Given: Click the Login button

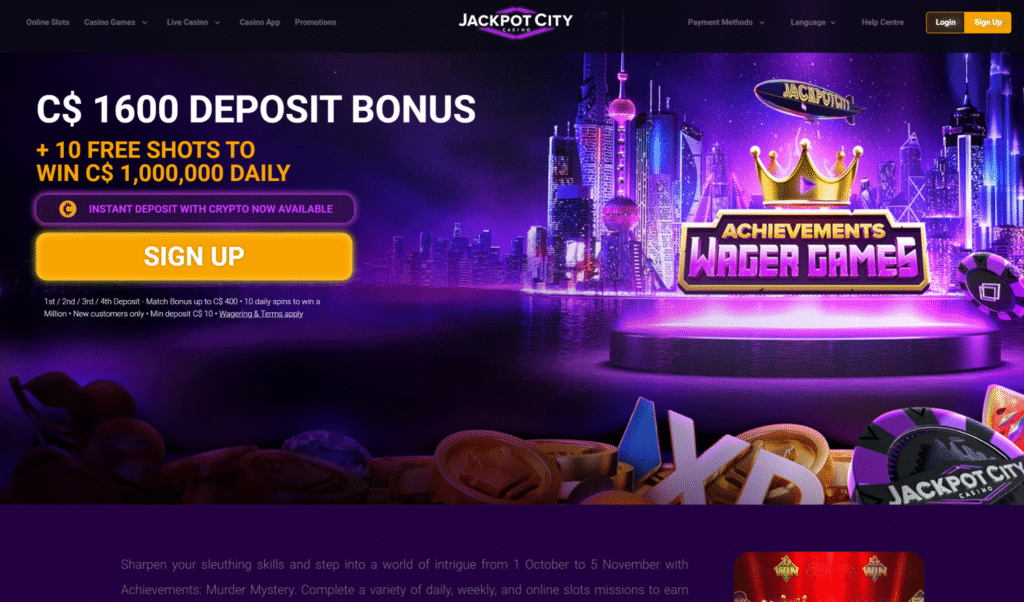Looking at the screenshot, I should (x=945, y=22).
